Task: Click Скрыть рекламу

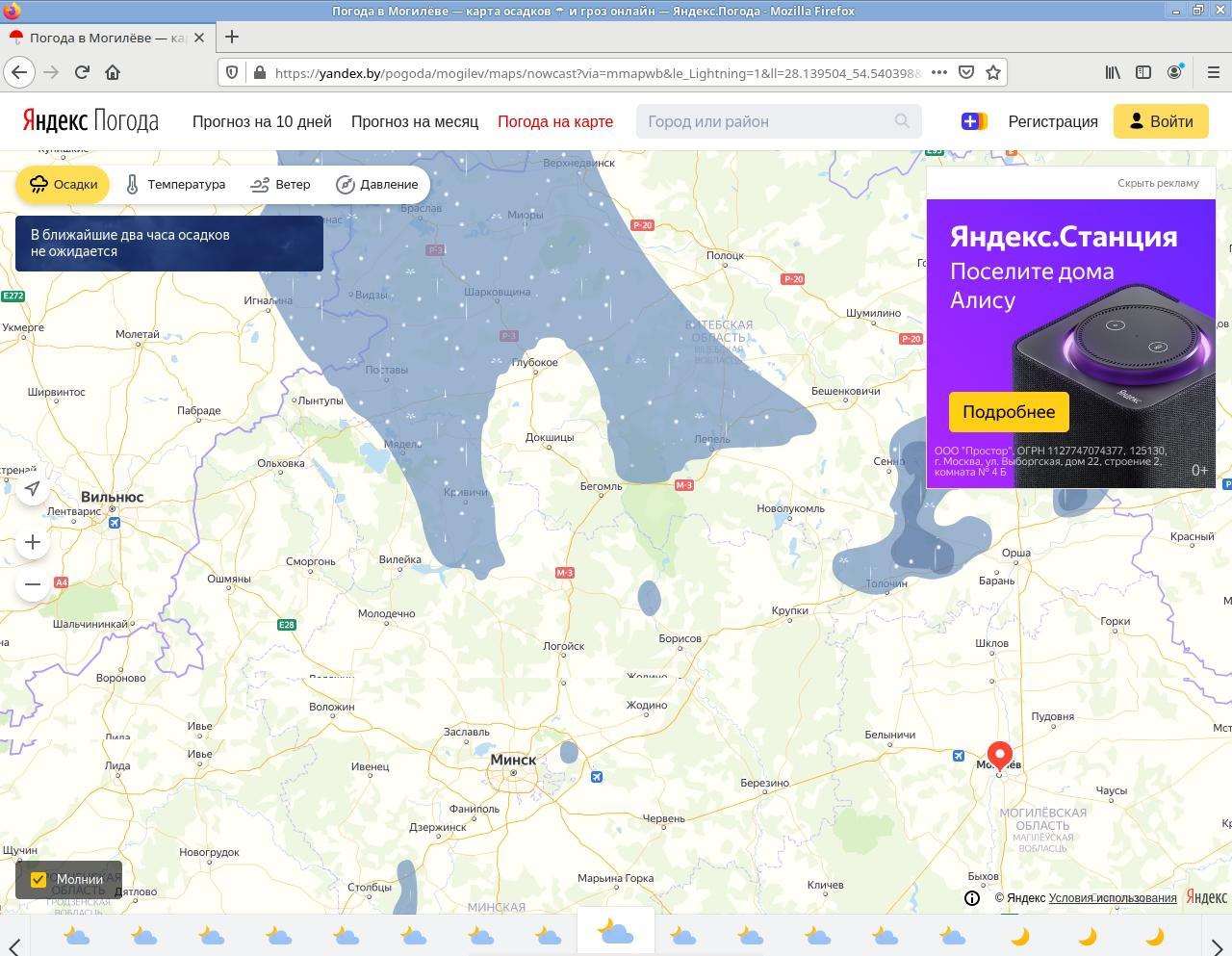Action: click(x=1158, y=183)
